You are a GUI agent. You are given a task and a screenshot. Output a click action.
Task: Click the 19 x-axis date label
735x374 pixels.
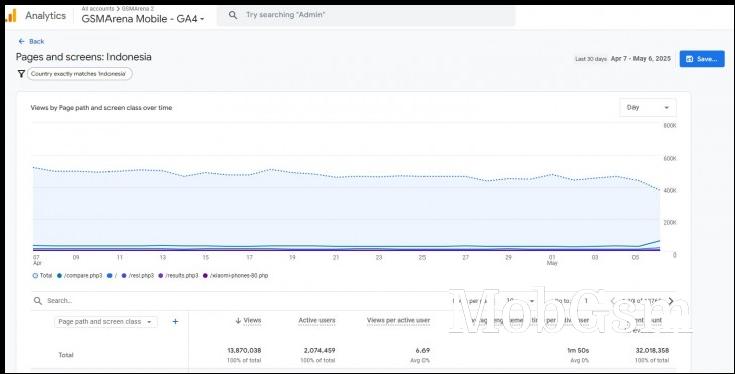[292, 257]
